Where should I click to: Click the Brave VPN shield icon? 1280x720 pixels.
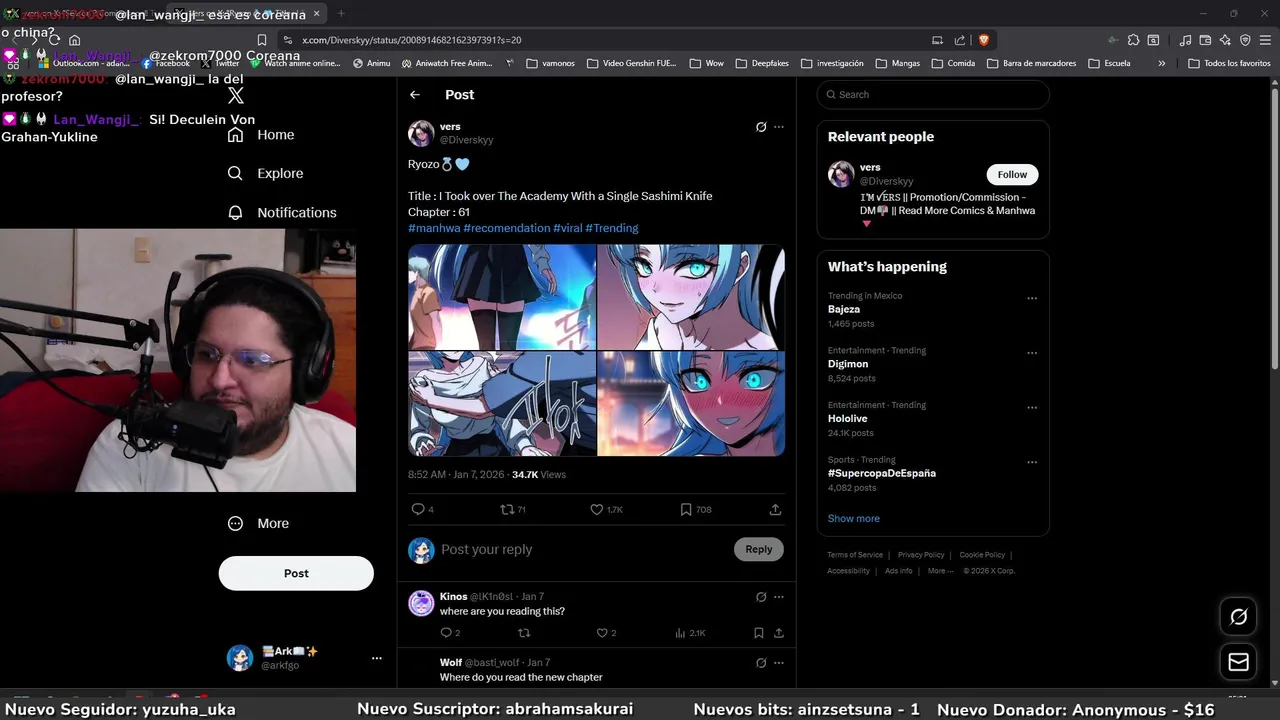tap(1245, 40)
